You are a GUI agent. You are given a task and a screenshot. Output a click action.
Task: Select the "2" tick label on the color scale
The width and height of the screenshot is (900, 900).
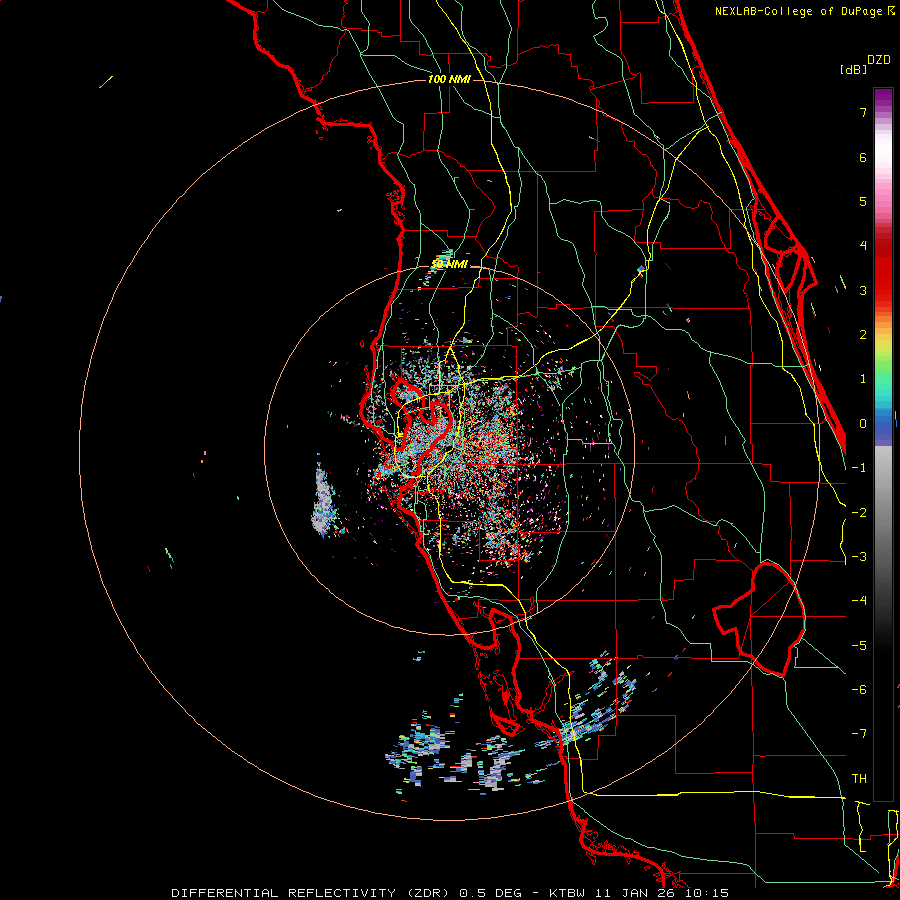(863, 335)
